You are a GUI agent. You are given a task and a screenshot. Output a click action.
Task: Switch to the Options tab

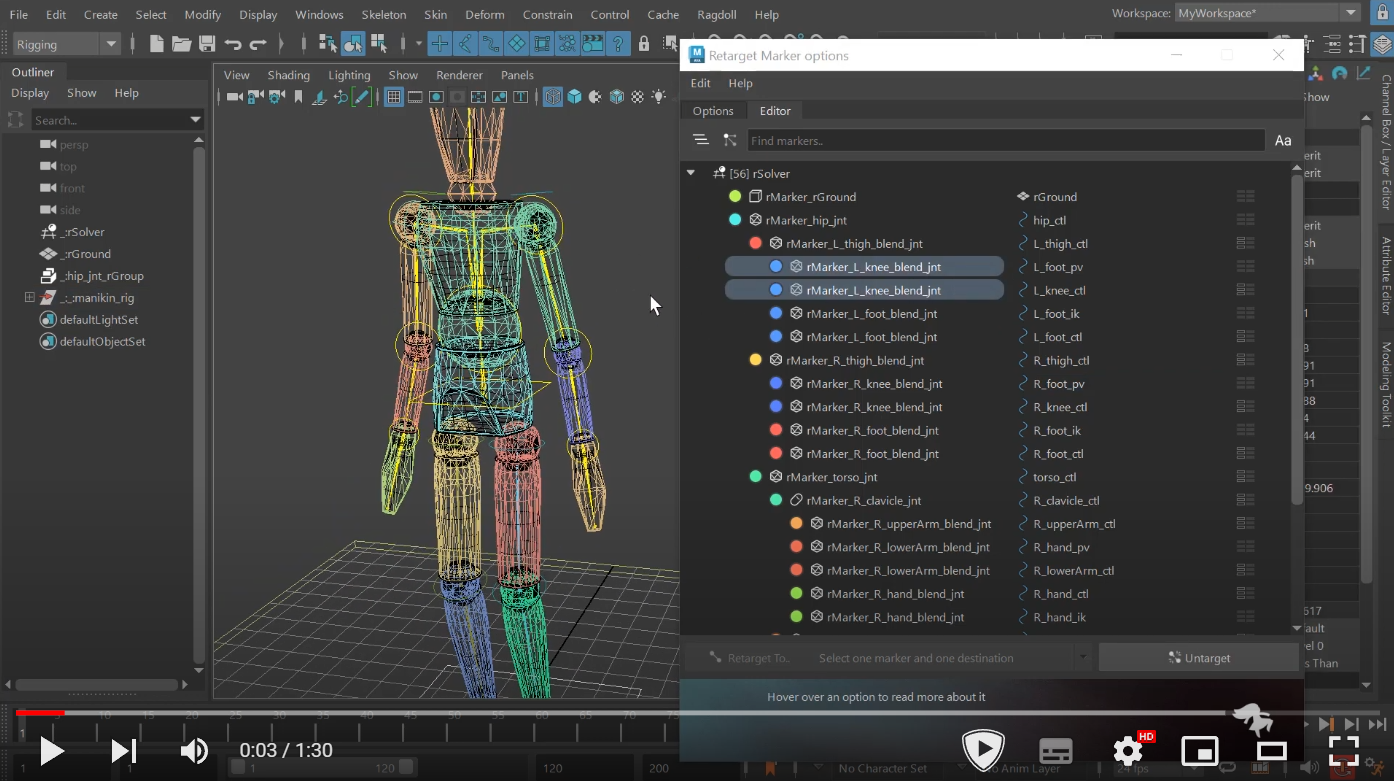click(x=713, y=111)
